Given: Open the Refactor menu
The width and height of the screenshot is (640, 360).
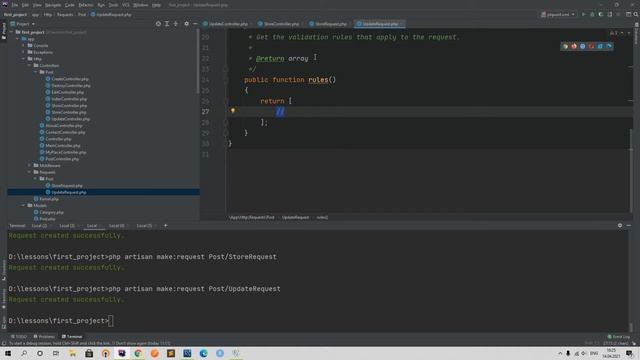Looking at the screenshot, I should 86,5.
